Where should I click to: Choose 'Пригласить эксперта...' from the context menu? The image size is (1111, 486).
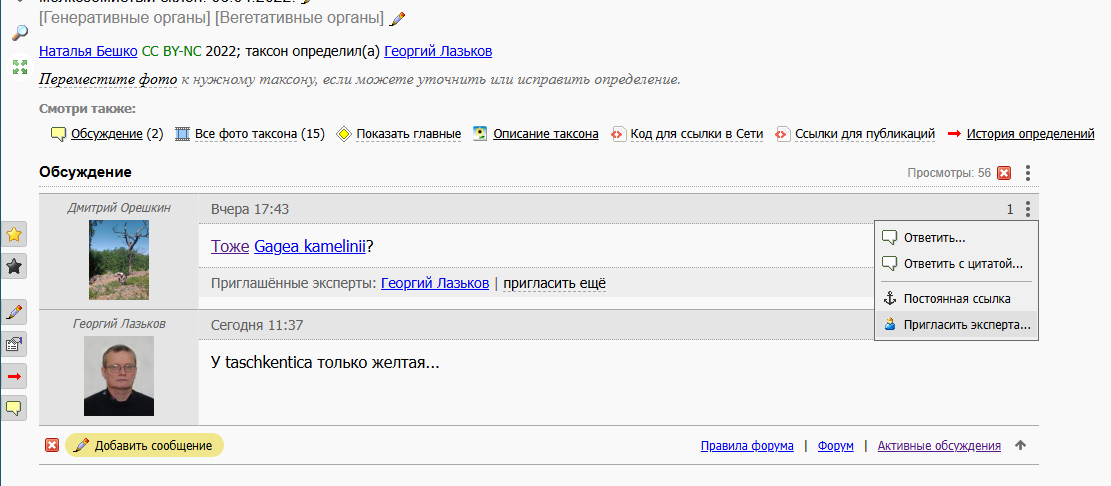[x=966, y=325]
